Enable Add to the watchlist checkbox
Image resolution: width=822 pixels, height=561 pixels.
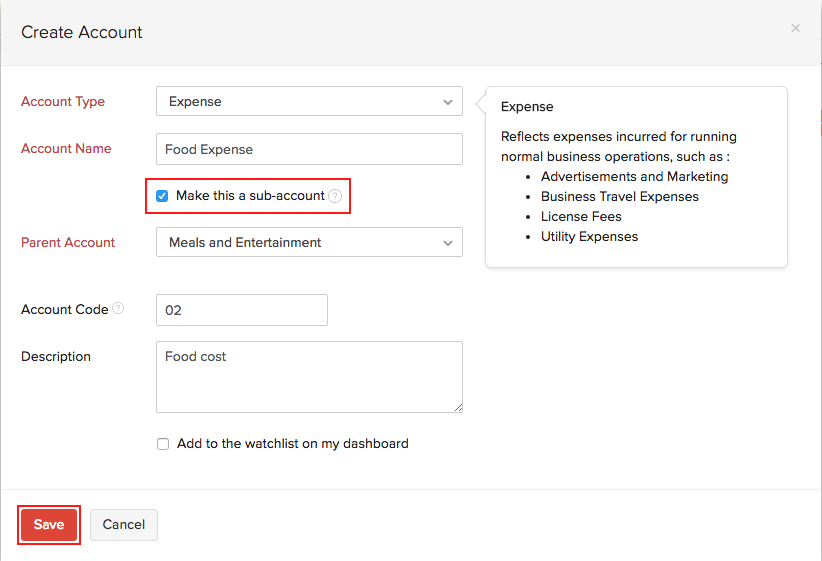pos(163,444)
